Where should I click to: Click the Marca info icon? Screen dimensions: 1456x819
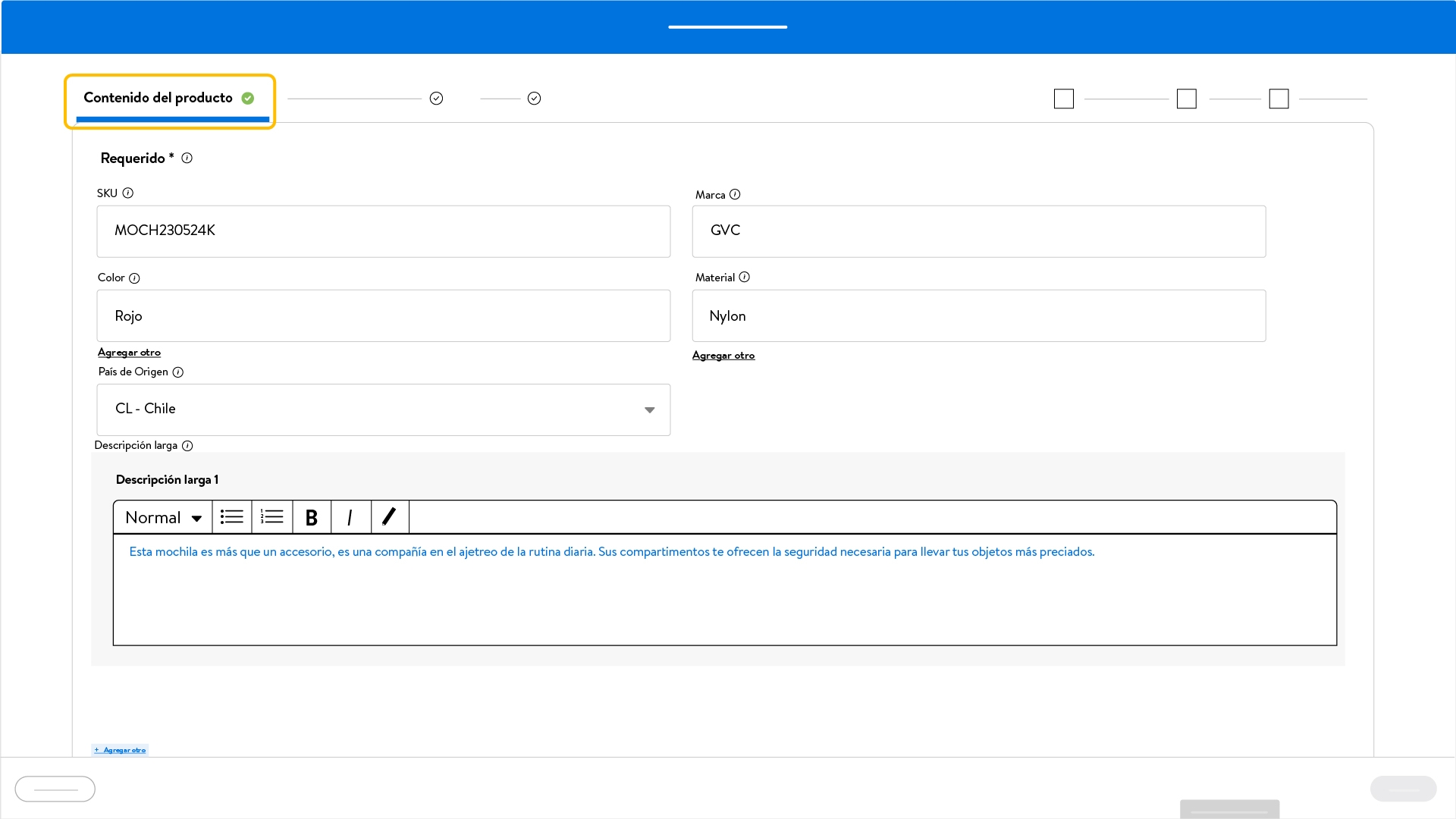click(x=735, y=195)
